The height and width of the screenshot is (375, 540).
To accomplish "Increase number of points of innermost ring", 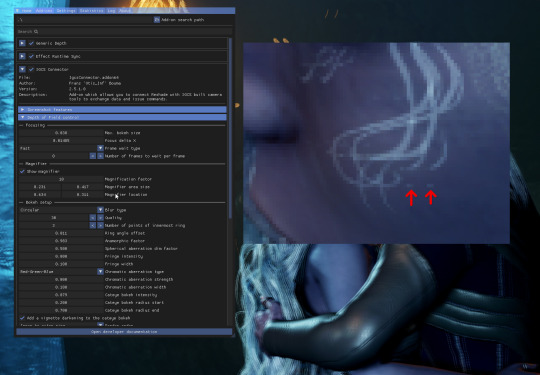I will pyautogui.click(x=100, y=225).
